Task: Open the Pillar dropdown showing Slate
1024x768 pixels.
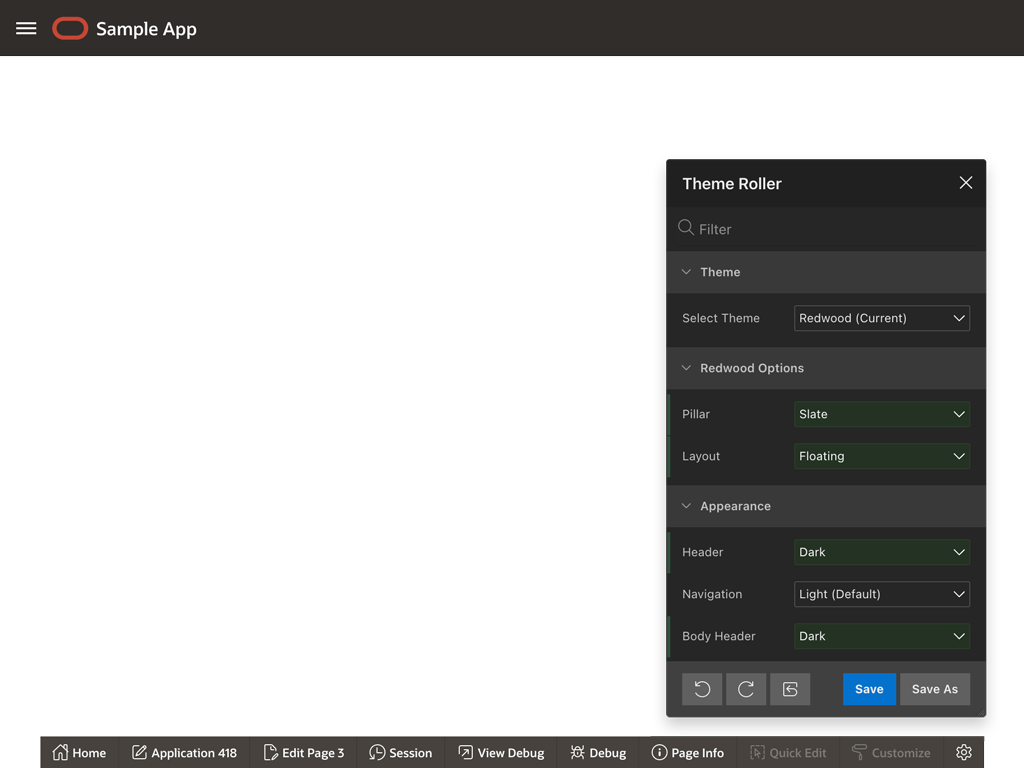Action: point(881,414)
